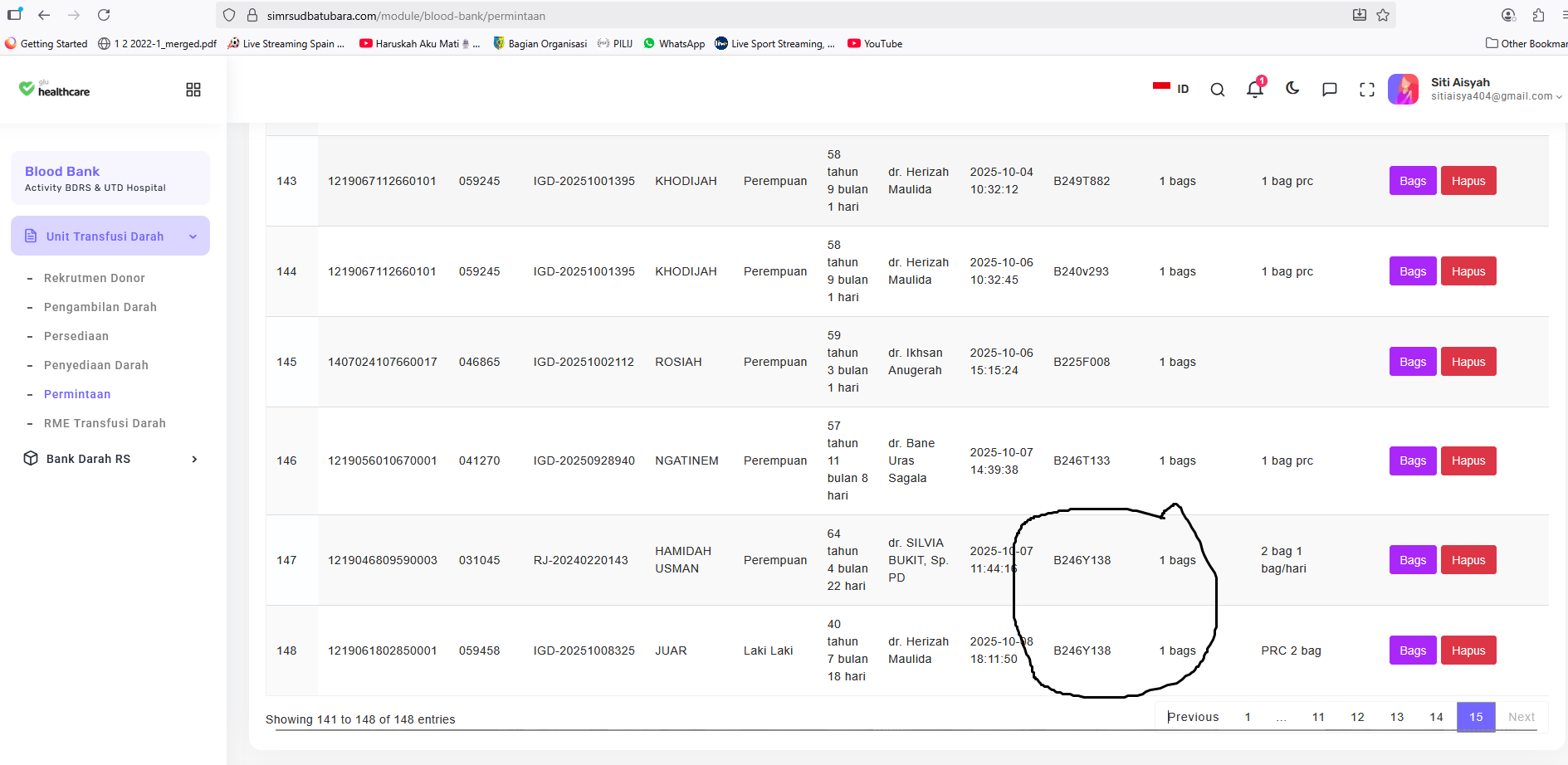Click Hapus button for JUAR row

(x=1468, y=650)
